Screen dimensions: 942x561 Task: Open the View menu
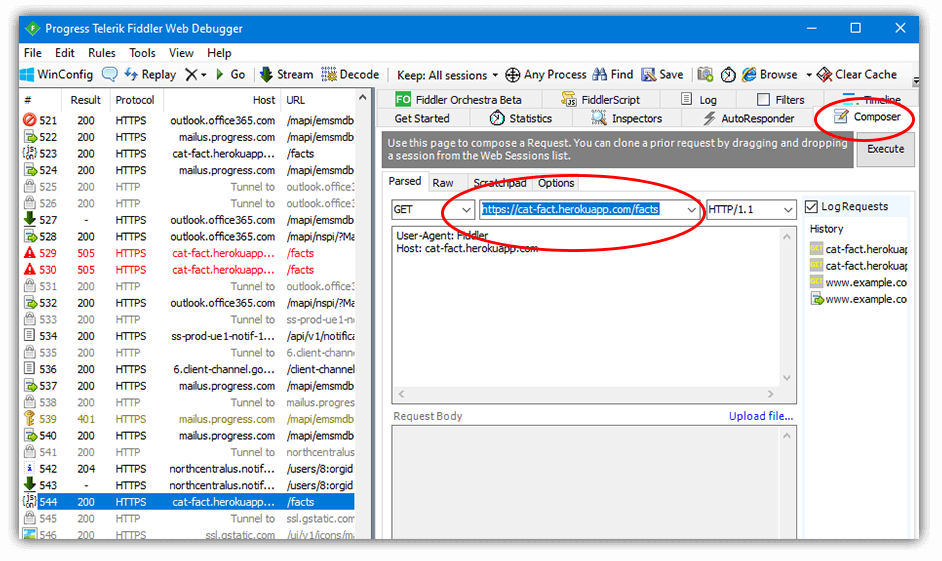181,53
